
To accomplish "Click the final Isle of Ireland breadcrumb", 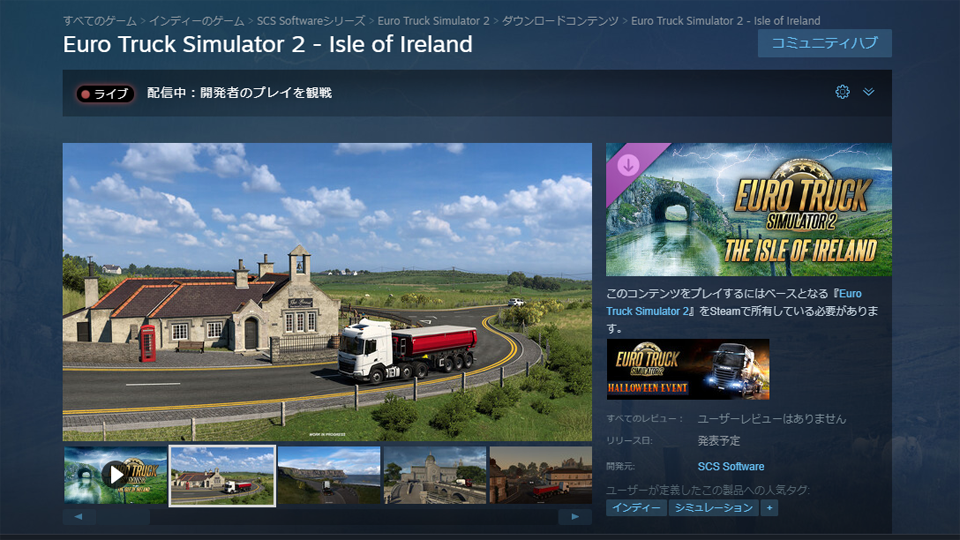I will click(x=726, y=21).
